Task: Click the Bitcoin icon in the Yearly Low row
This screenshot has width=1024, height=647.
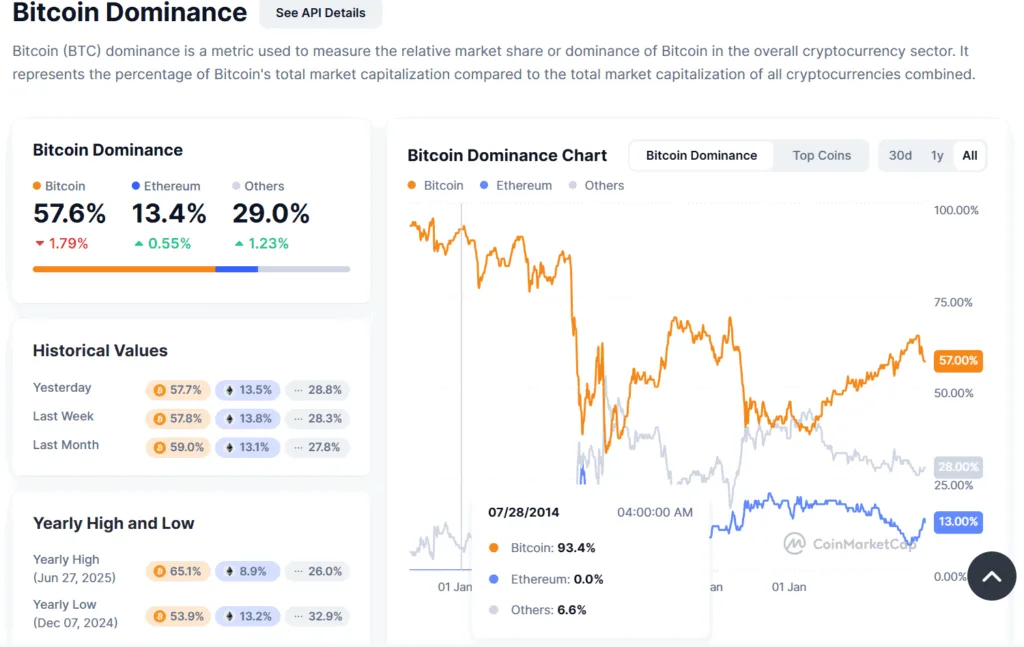Action: (161, 616)
